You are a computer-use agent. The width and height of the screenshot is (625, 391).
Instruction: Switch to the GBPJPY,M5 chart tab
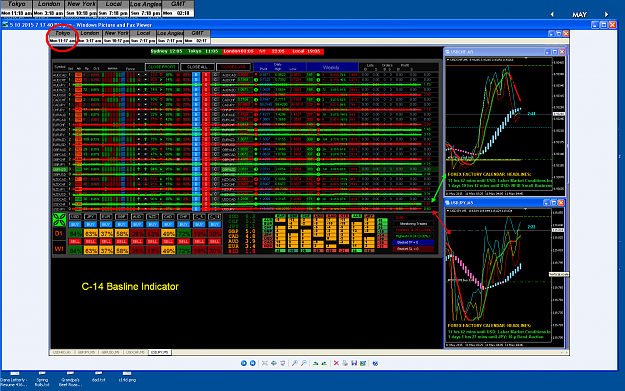click(86, 352)
